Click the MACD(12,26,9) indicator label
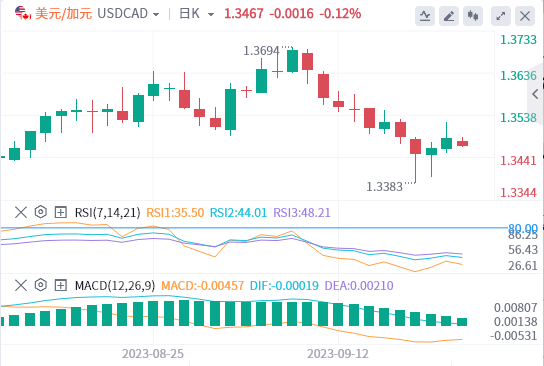This screenshot has width=544, height=366. (x=115, y=286)
